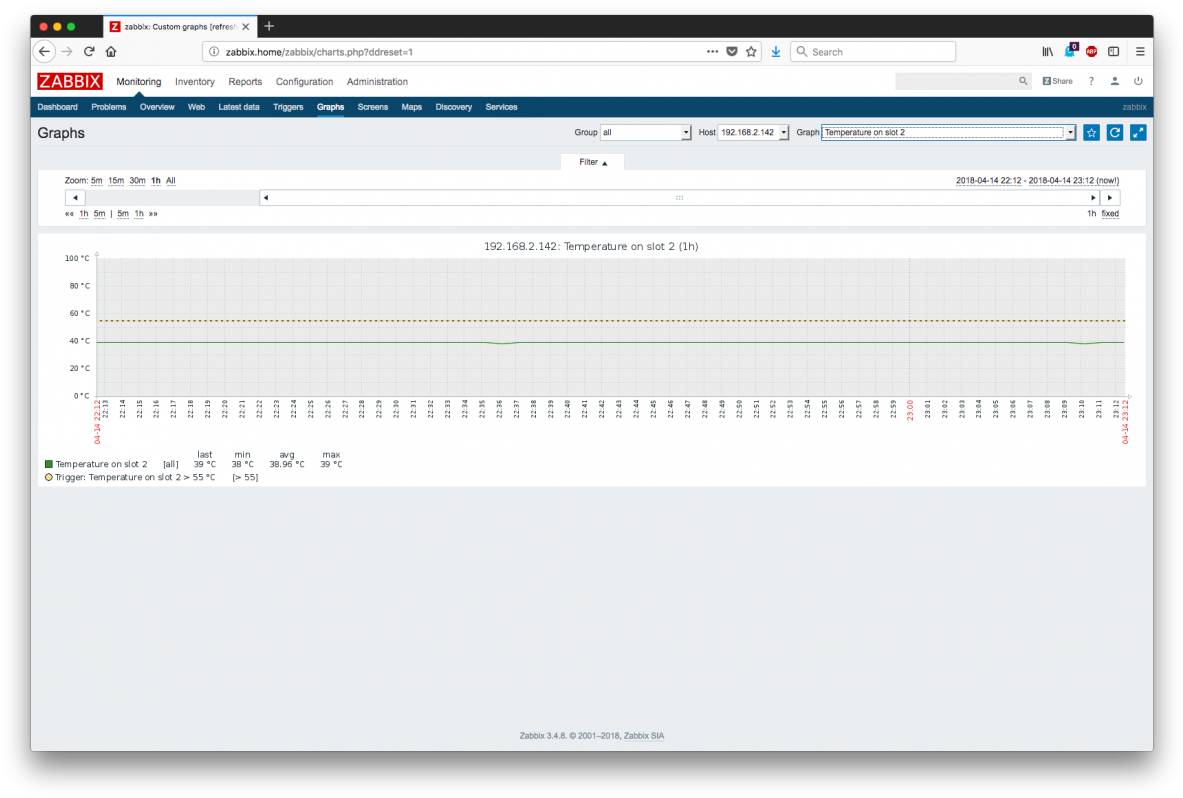Select the 5m zoom link
The width and height of the screenshot is (1183, 798).
coord(96,180)
